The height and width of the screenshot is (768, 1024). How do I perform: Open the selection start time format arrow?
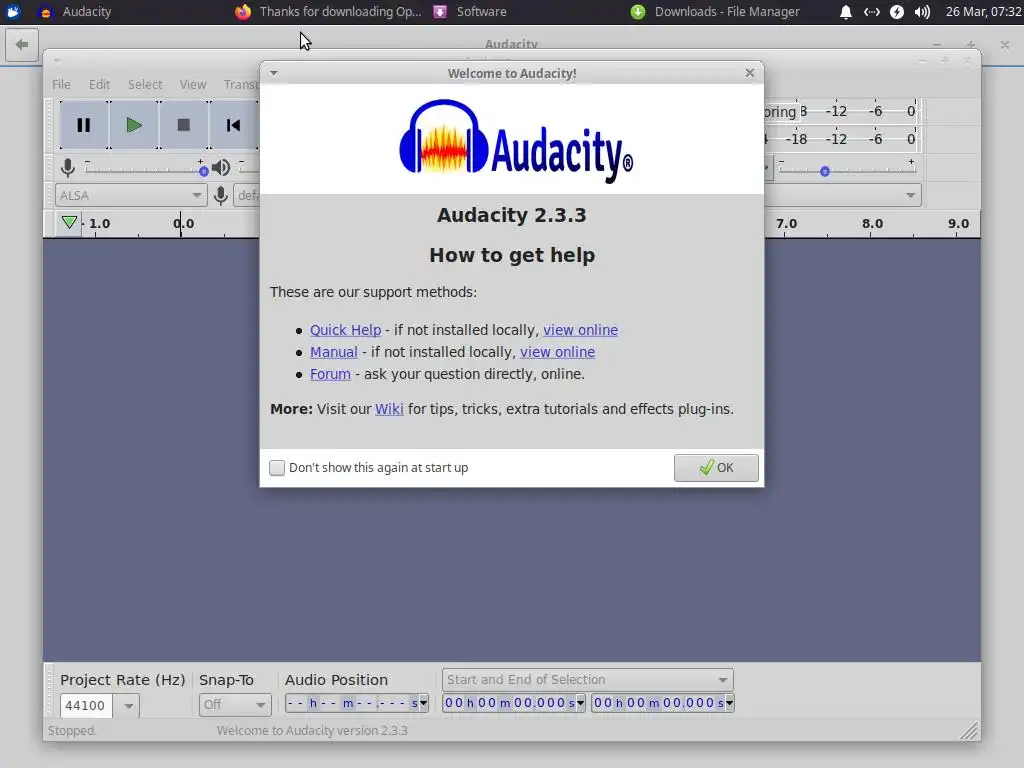pos(580,703)
